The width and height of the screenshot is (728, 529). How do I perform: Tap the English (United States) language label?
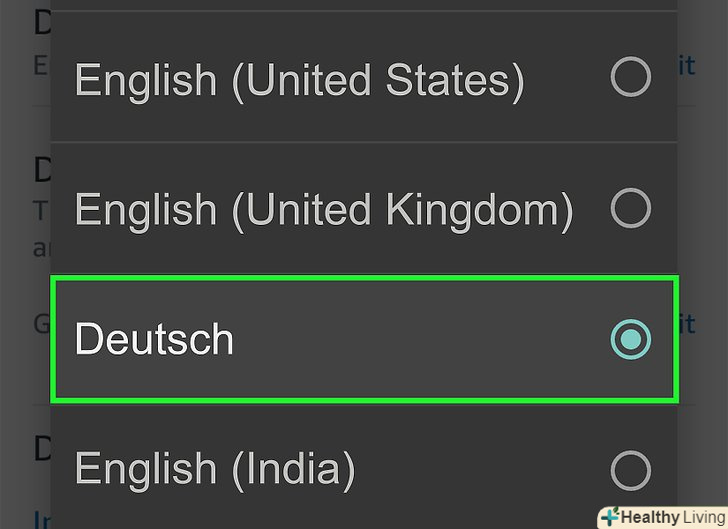point(299,80)
